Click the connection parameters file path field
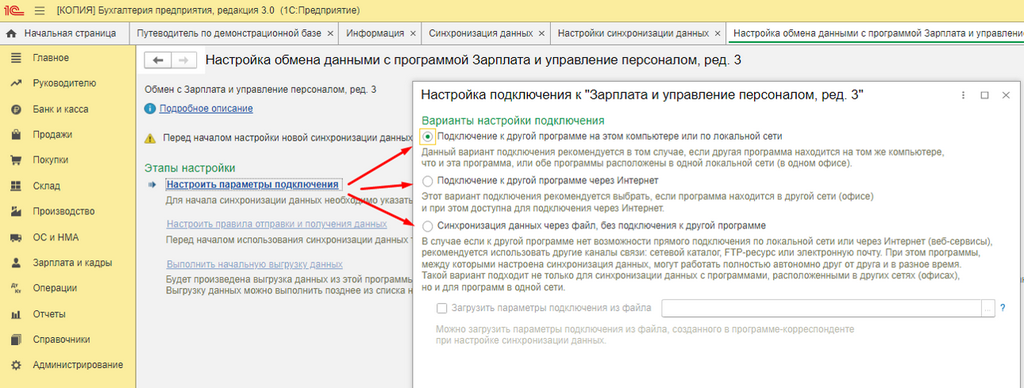Image resolution: width=1024 pixels, height=388 pixels. (822, 308)
